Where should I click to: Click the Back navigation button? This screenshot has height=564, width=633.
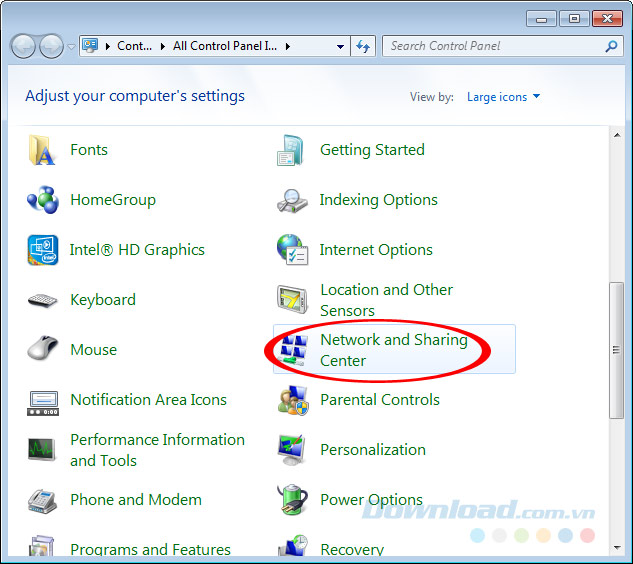click(x=23, y=46)
